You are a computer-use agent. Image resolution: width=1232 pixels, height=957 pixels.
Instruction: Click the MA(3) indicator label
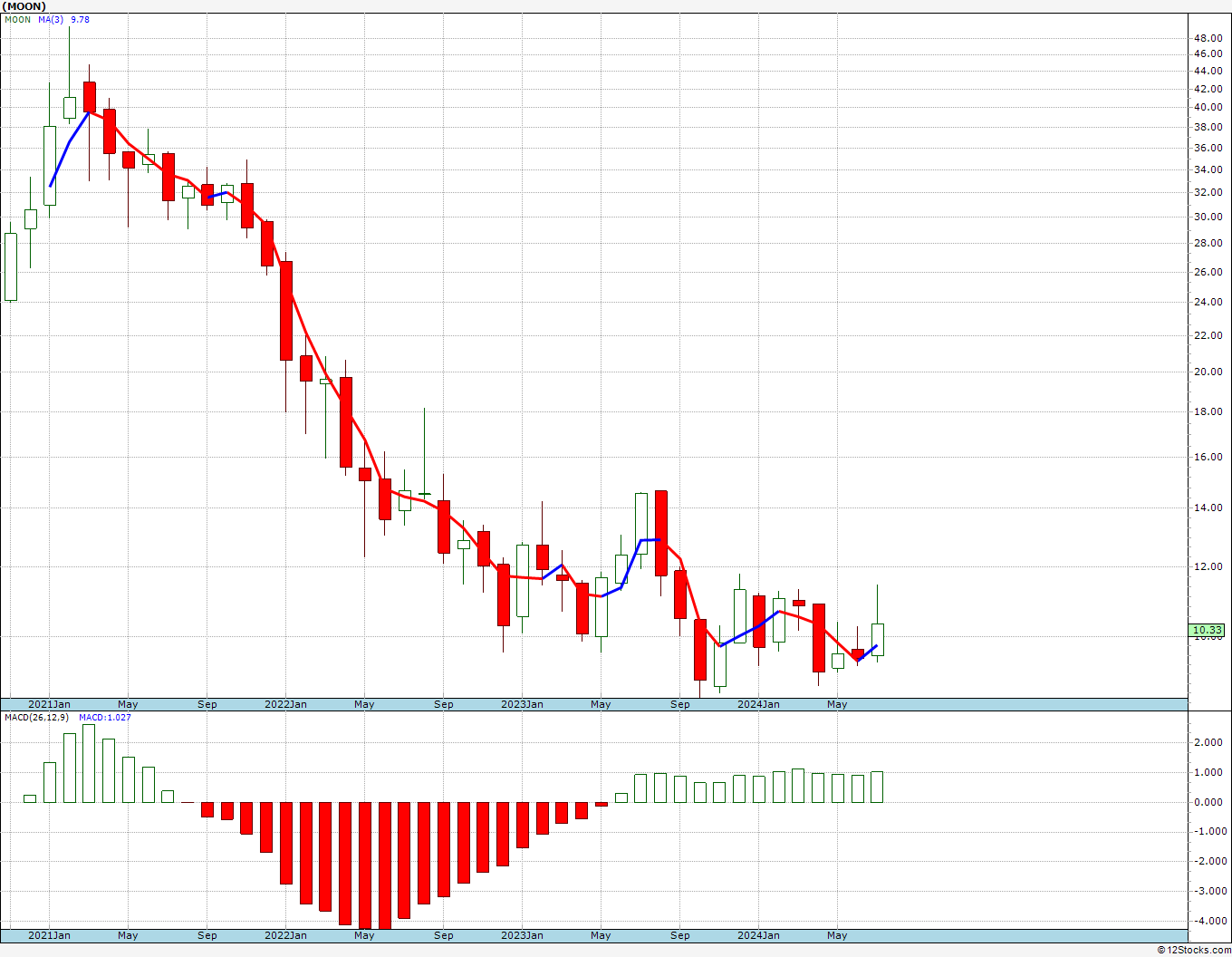coord(51,19)
